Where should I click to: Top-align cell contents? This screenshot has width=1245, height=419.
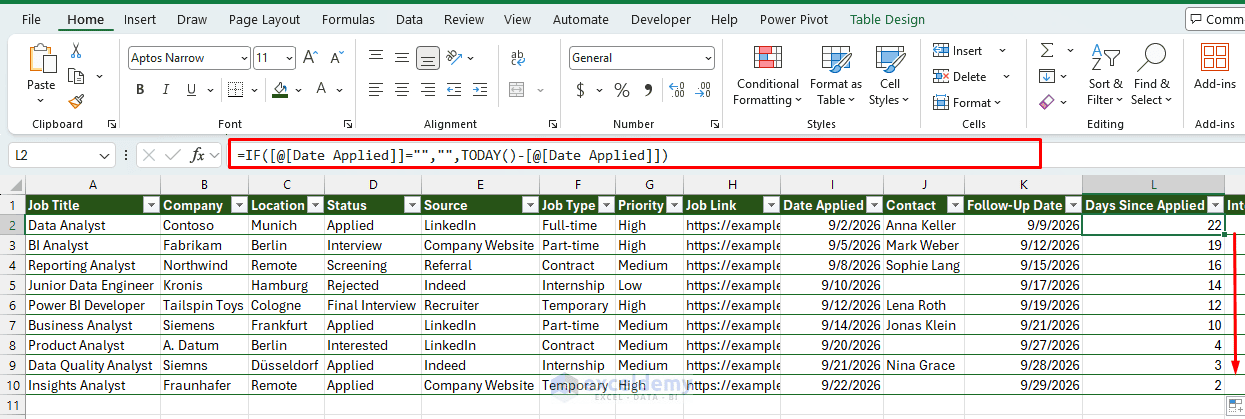point(375,58)
